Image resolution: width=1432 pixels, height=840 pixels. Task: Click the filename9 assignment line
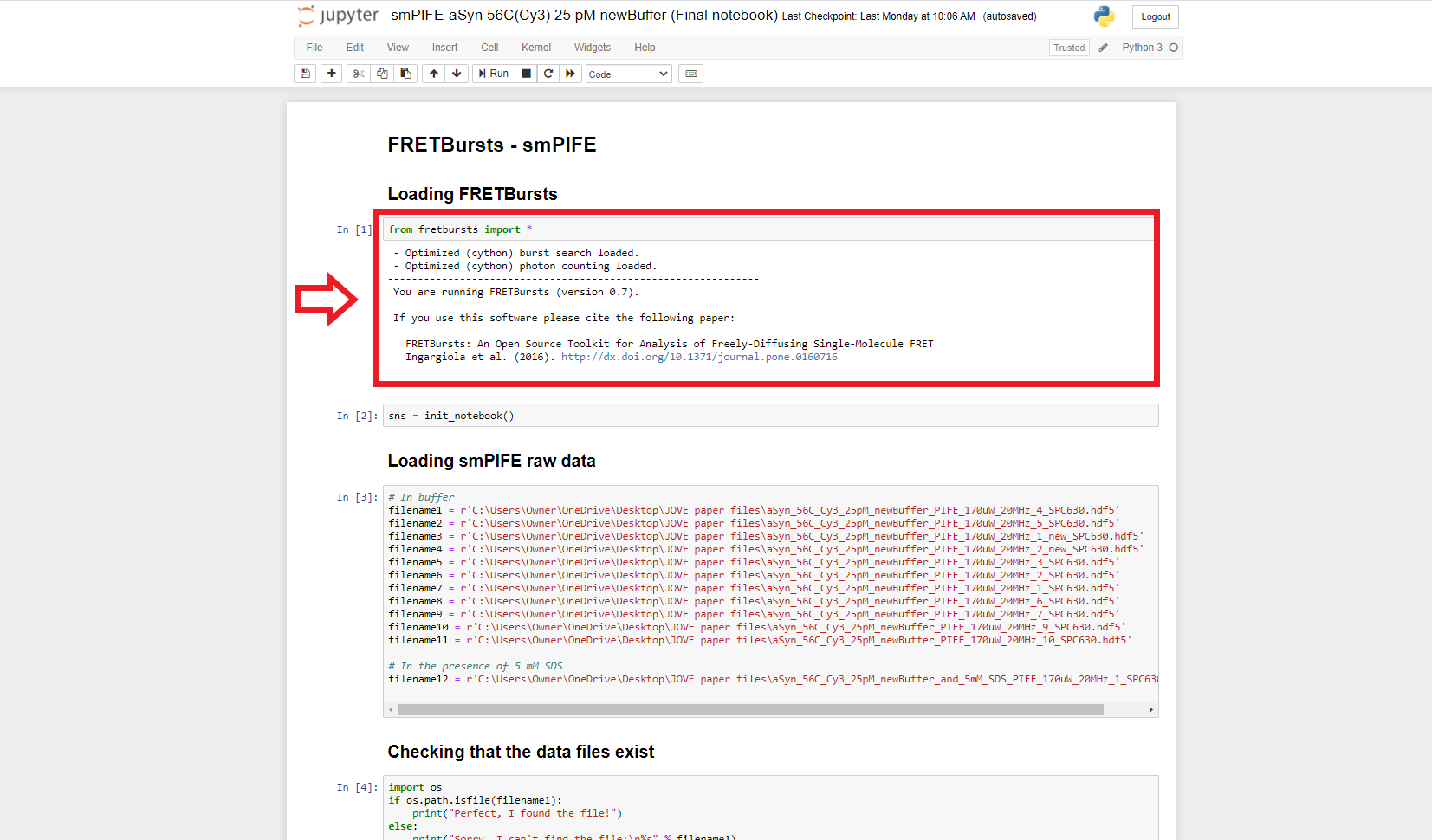754,614
